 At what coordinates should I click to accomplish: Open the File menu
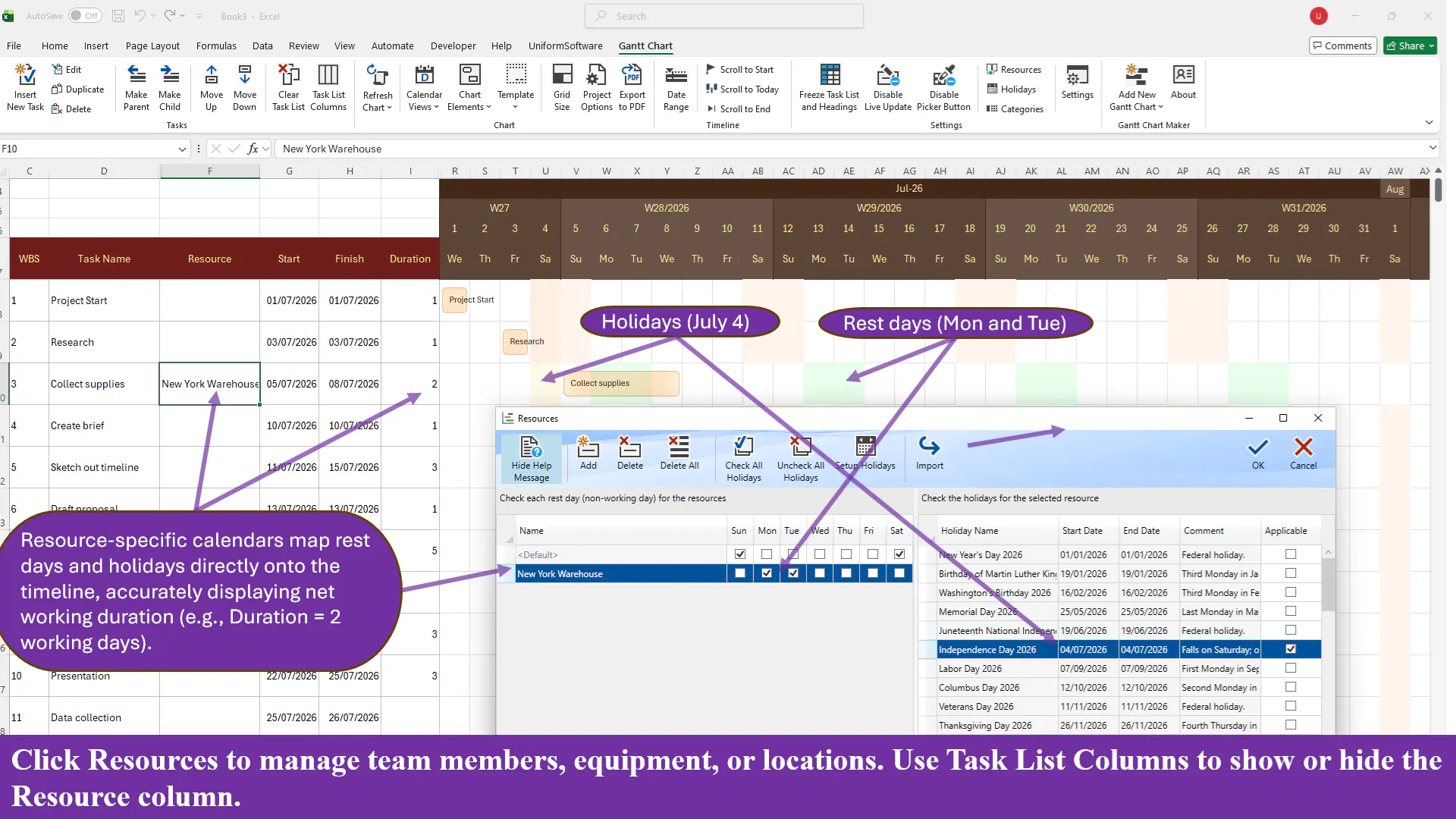(x=14, y=45)
